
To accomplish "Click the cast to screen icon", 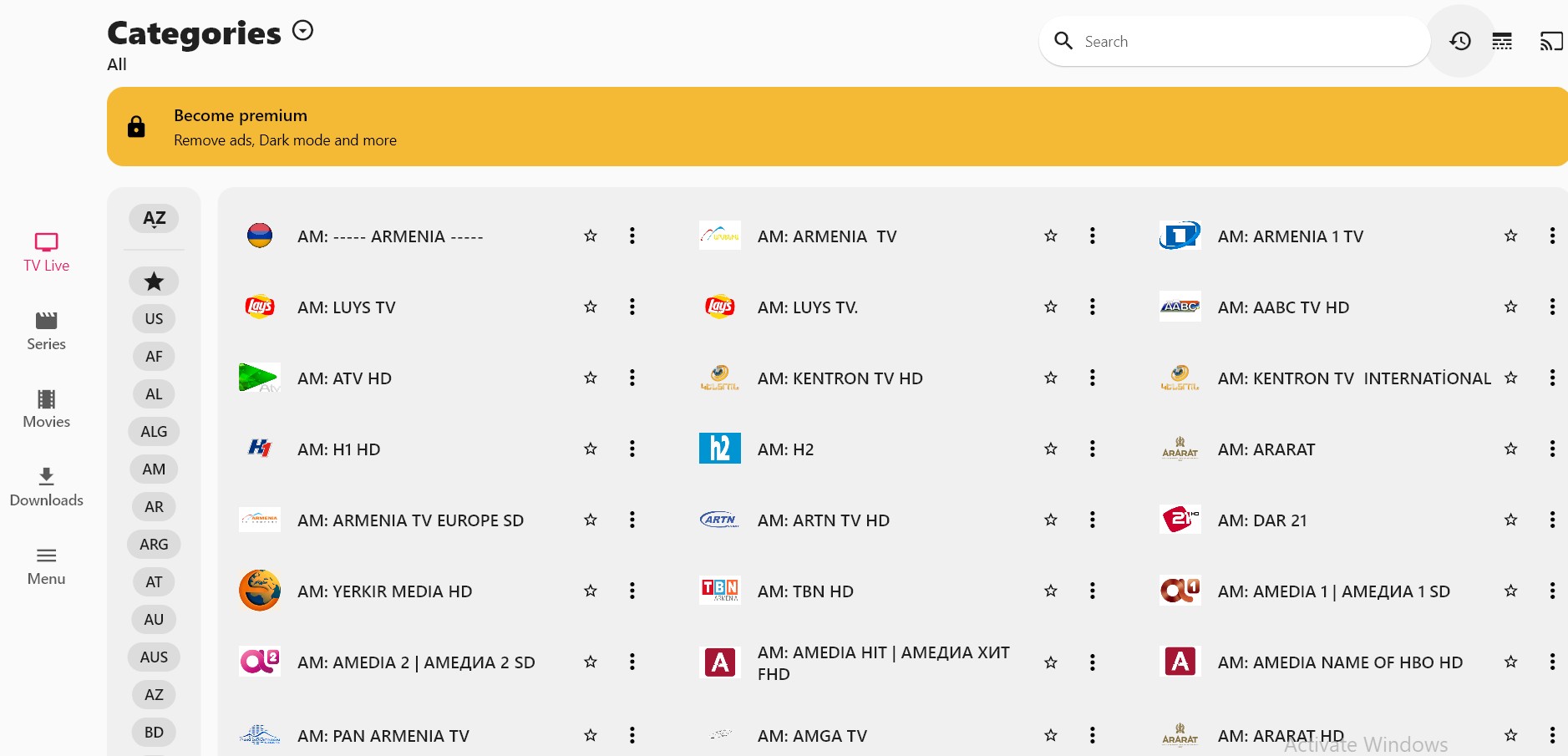I will pos(1551,41).
